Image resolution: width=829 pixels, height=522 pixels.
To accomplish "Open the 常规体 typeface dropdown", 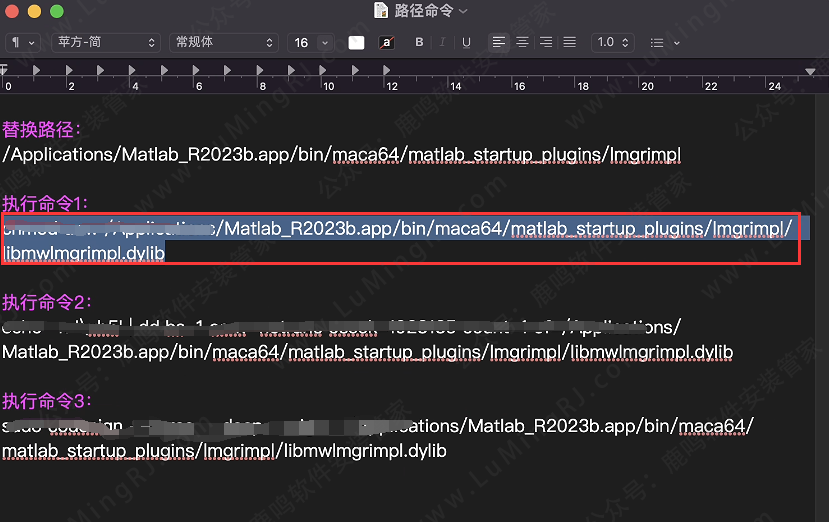I will (223, 42).
